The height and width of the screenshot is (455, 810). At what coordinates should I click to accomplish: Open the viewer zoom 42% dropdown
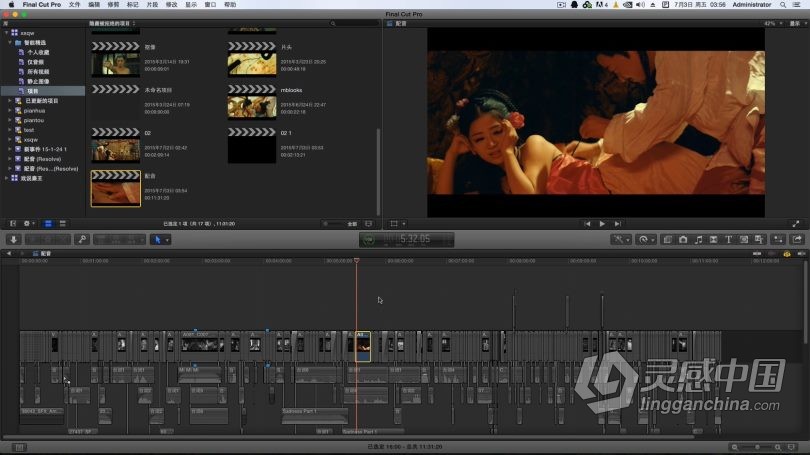pos(773,23)
